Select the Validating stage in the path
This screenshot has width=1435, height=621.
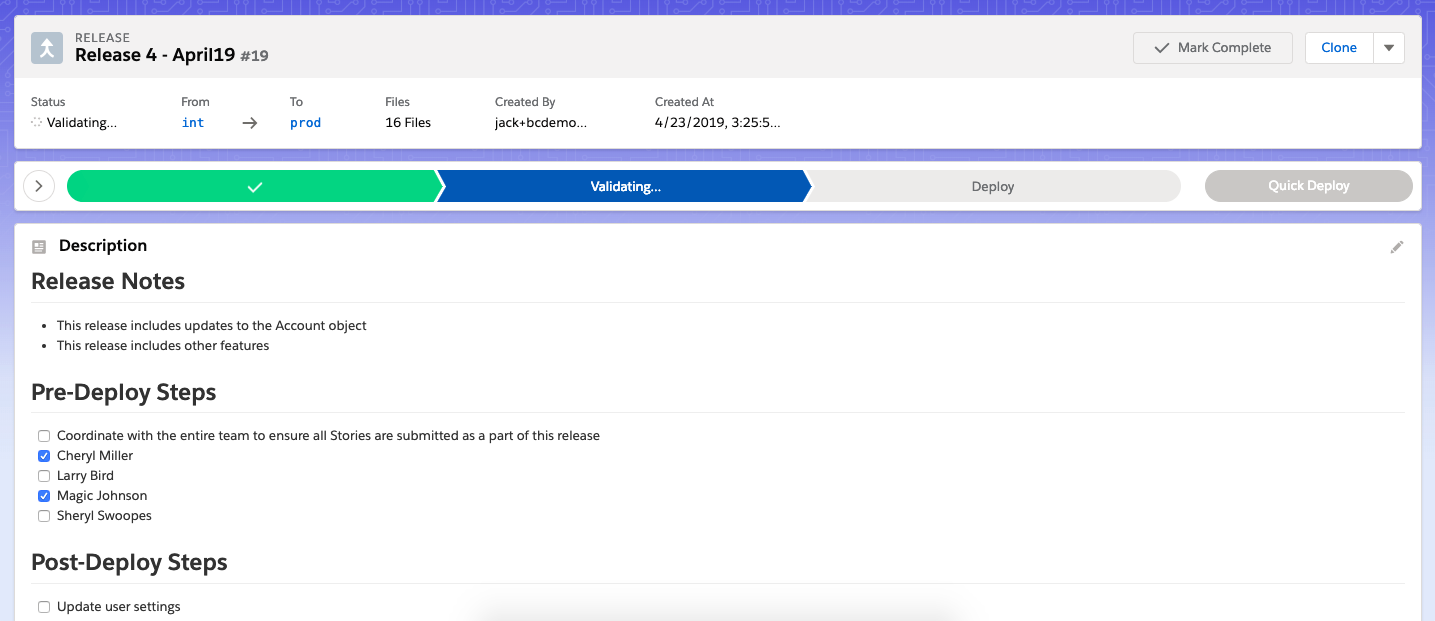tap(623, 186)
